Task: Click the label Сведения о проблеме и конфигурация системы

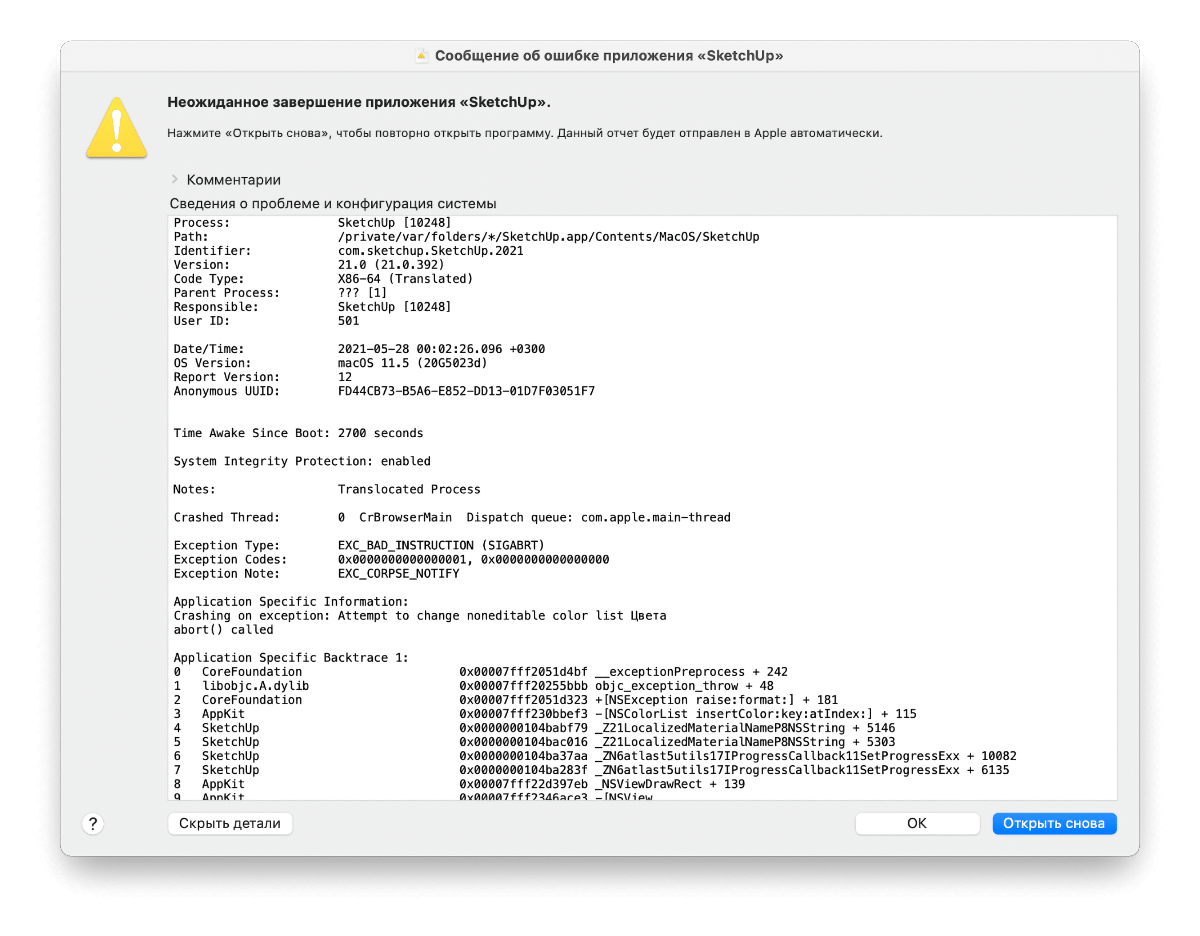Action: [332, 203]
